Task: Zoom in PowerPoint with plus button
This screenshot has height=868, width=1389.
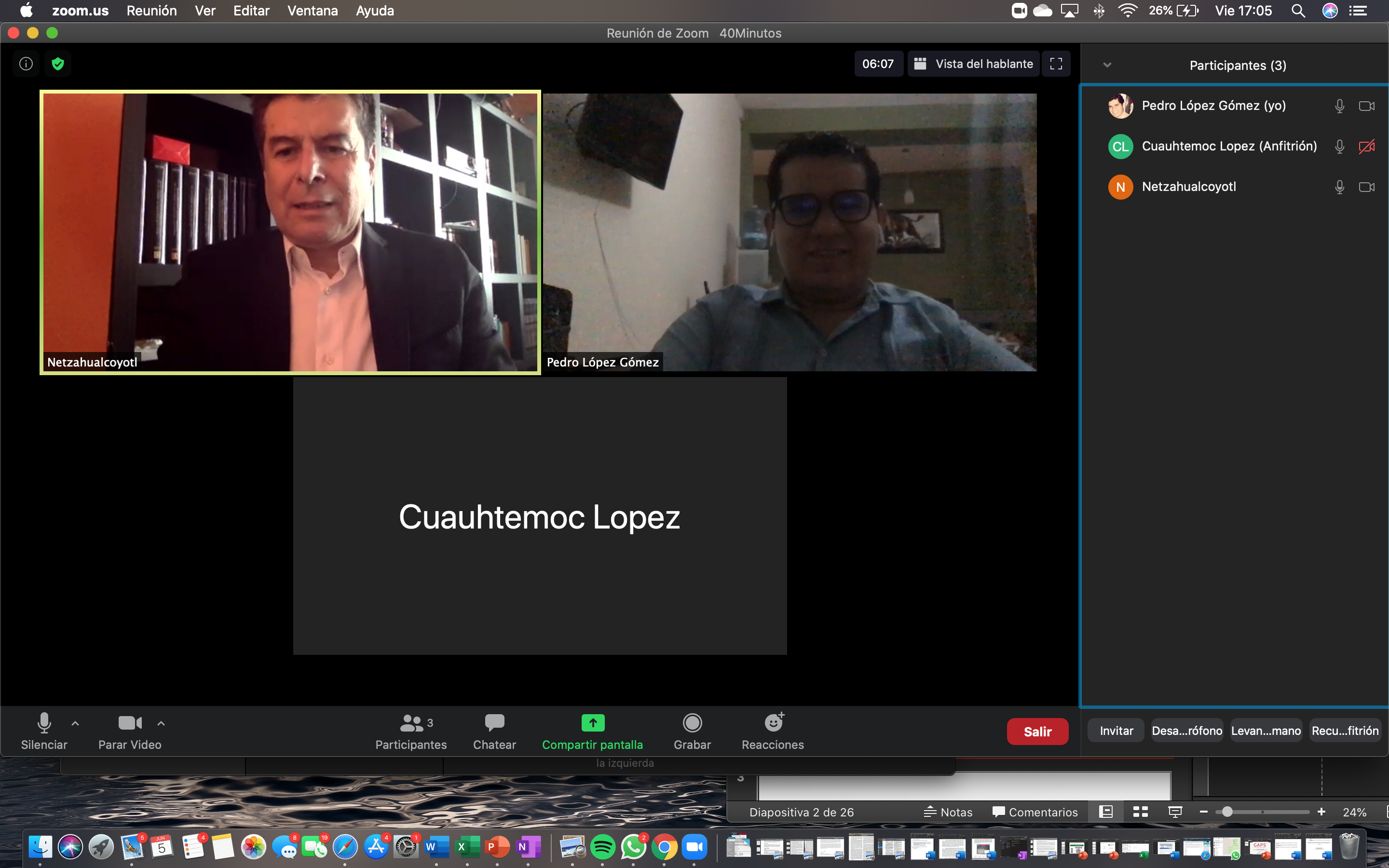Action: 1321,812
